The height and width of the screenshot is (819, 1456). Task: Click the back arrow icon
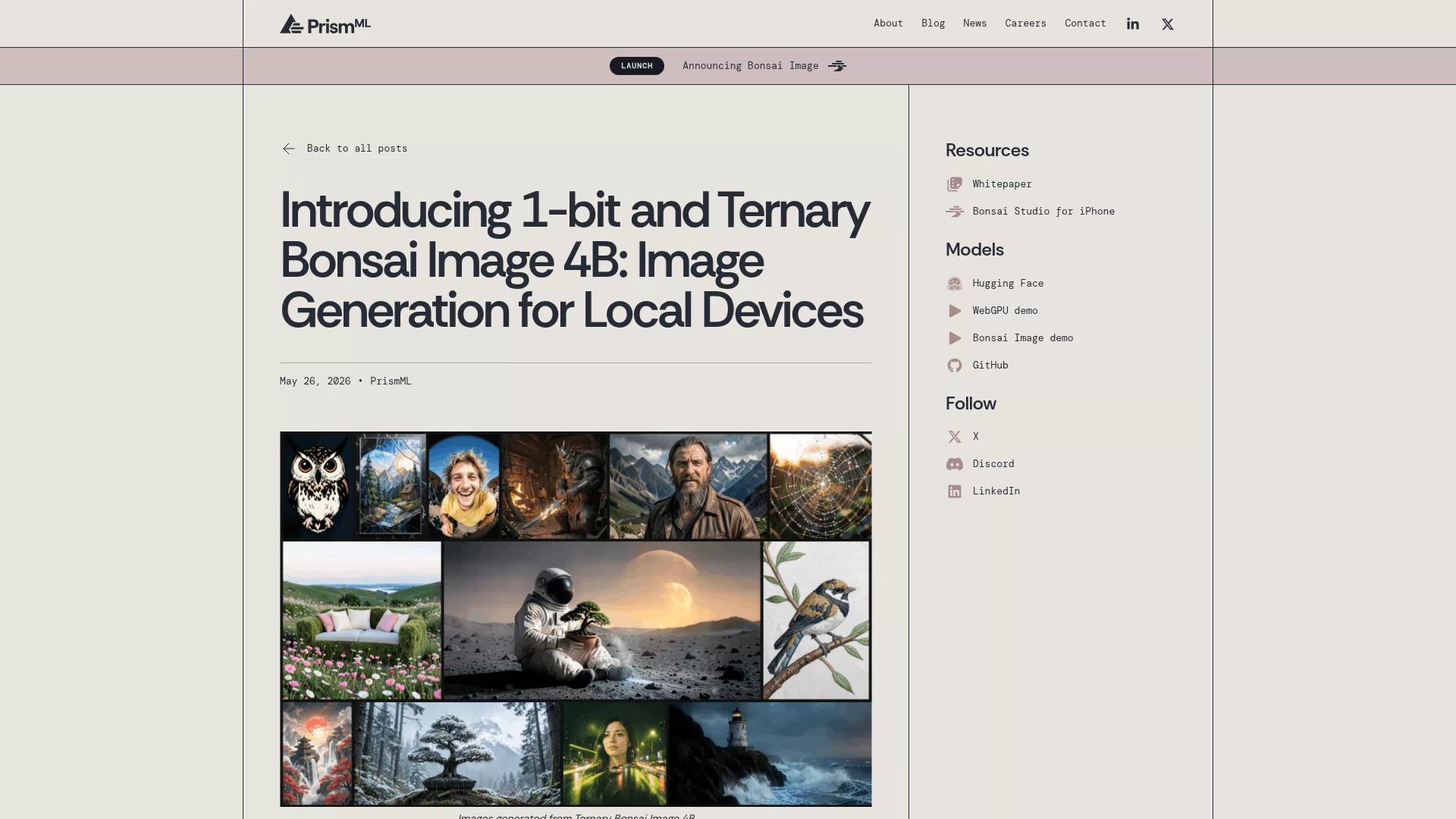(288, 149)
